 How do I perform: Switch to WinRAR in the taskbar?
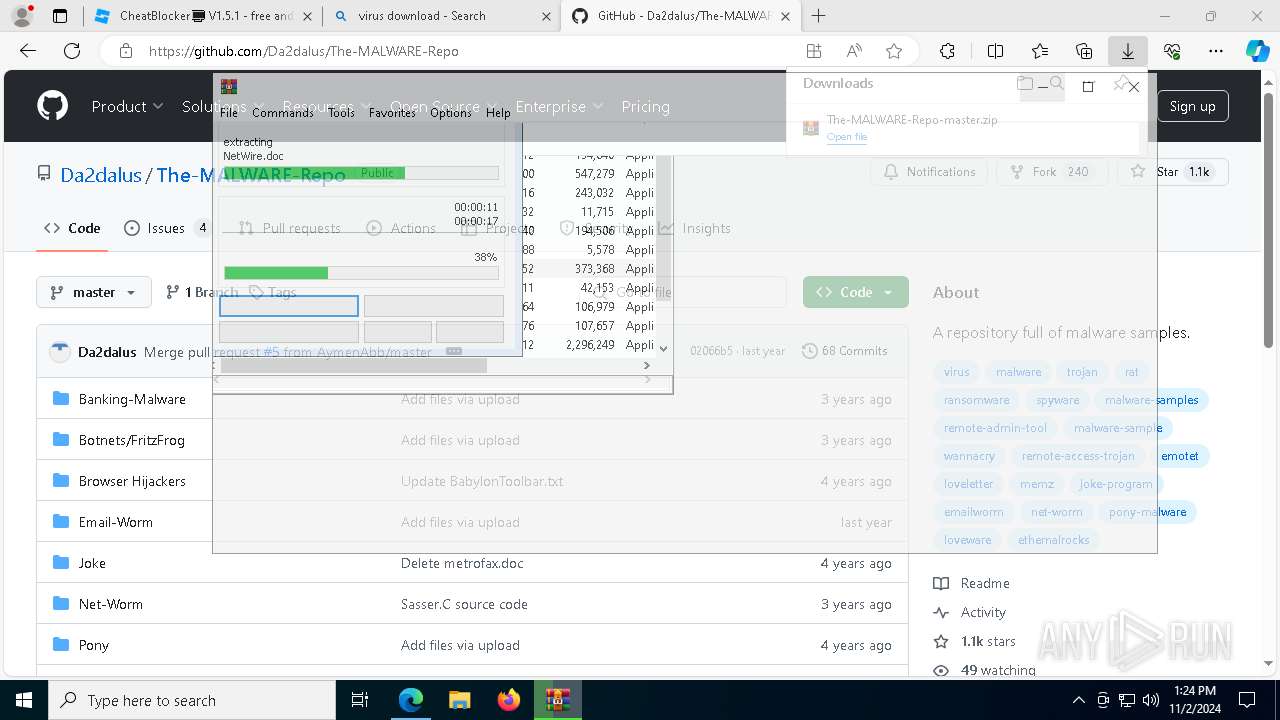(x=558, y=700)
